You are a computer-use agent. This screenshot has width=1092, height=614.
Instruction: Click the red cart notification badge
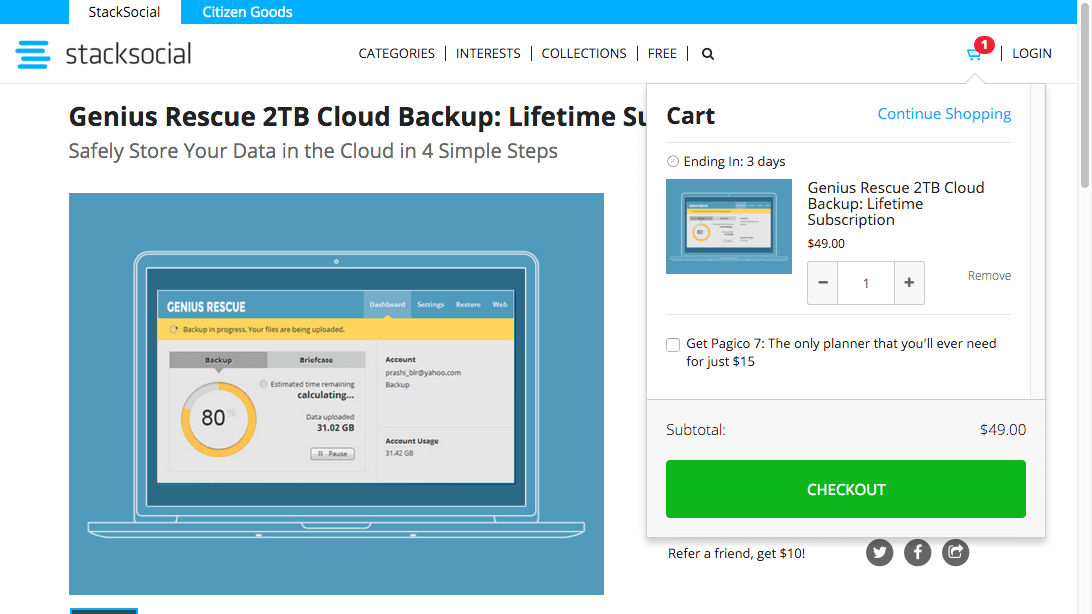click(x=985, y=44)
